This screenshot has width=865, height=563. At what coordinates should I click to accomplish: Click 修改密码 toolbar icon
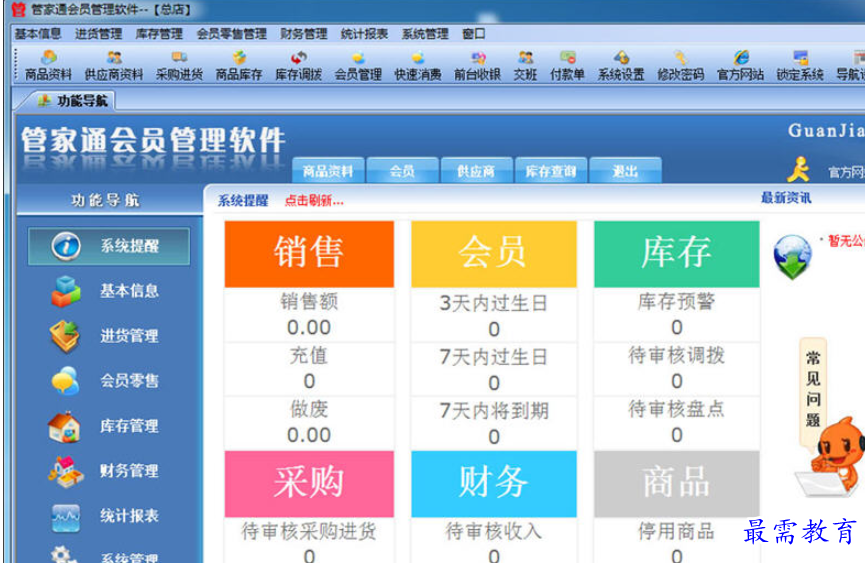[681, 65]
